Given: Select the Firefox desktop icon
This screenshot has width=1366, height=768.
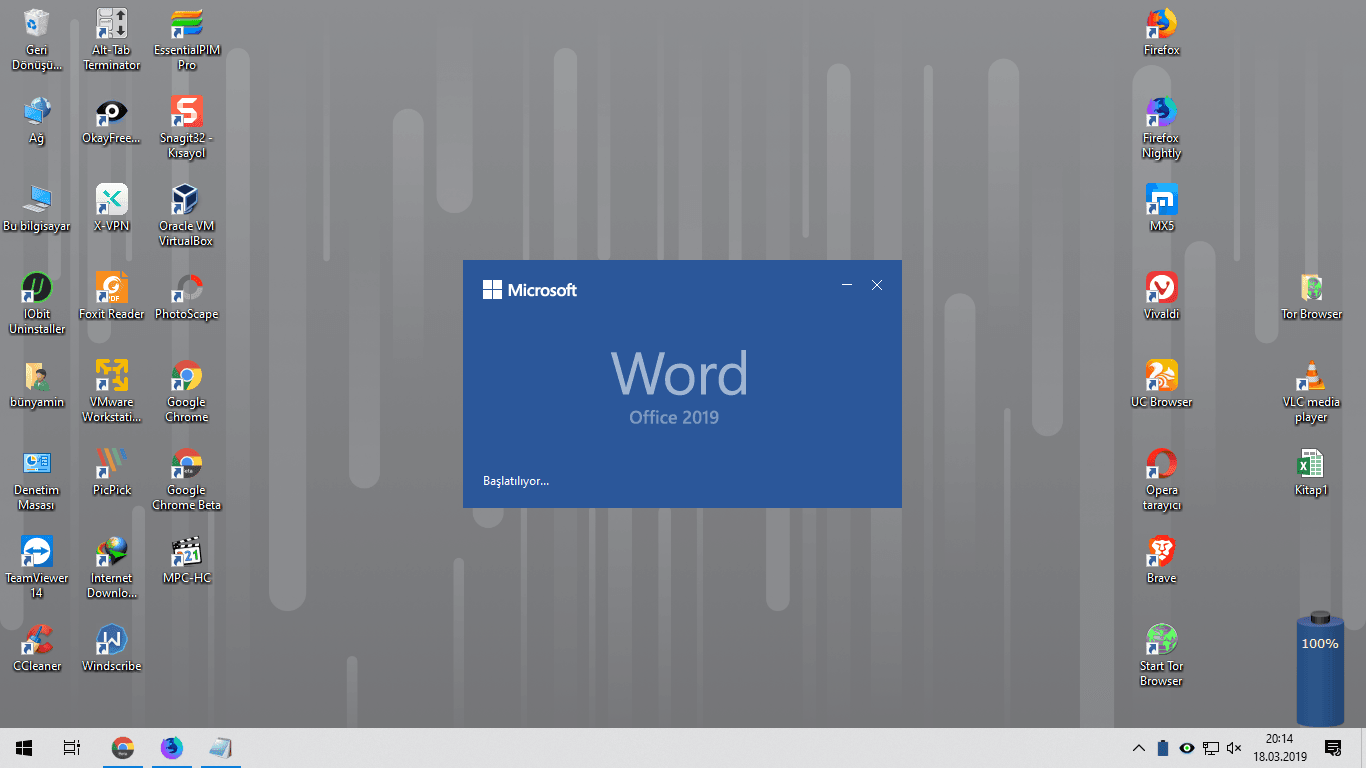Looking at the screenshot, I should (1161, 33).
